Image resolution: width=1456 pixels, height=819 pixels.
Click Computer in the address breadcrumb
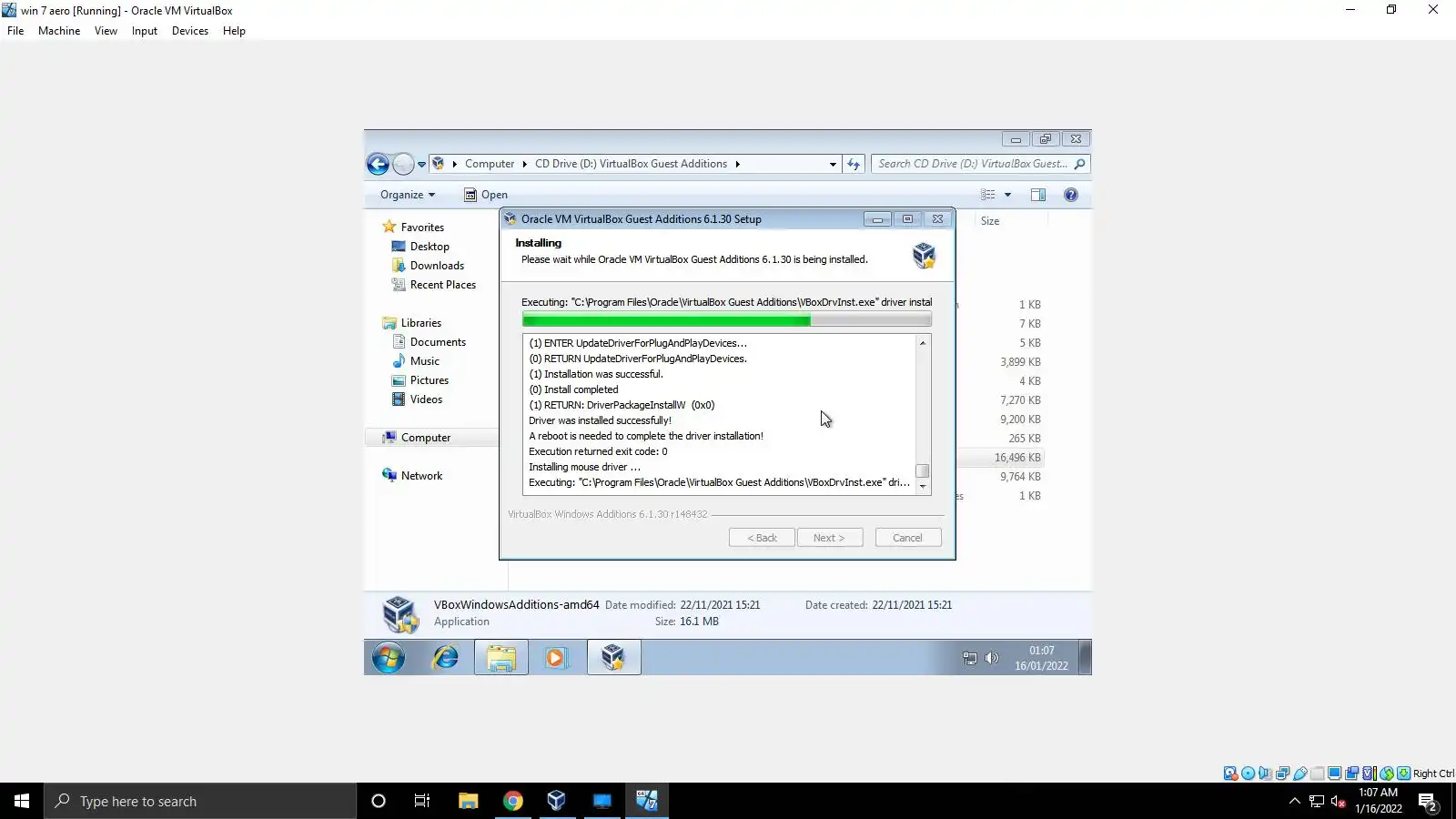coord(490,164)
